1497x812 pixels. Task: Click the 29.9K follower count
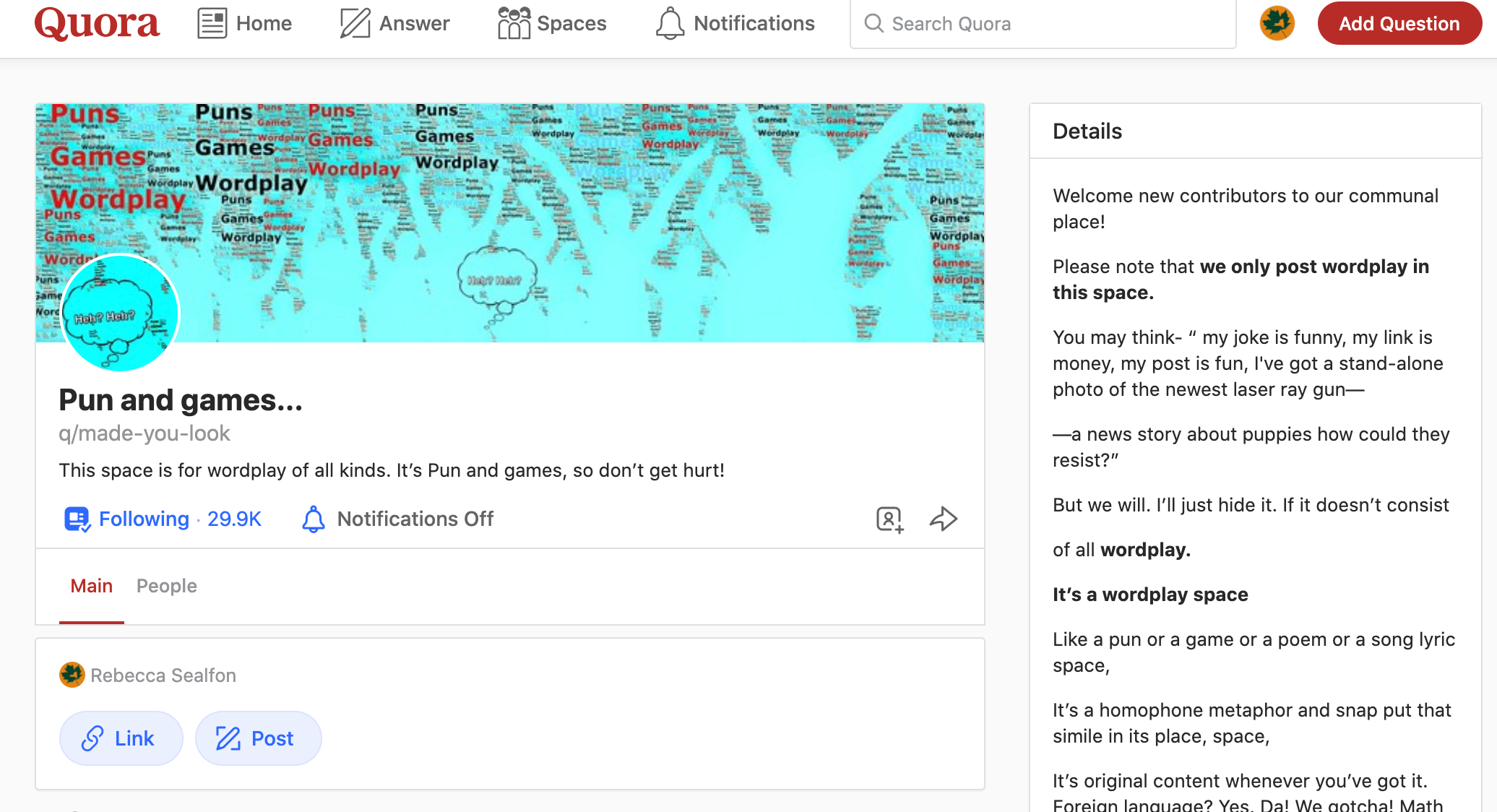pos(234,519)
